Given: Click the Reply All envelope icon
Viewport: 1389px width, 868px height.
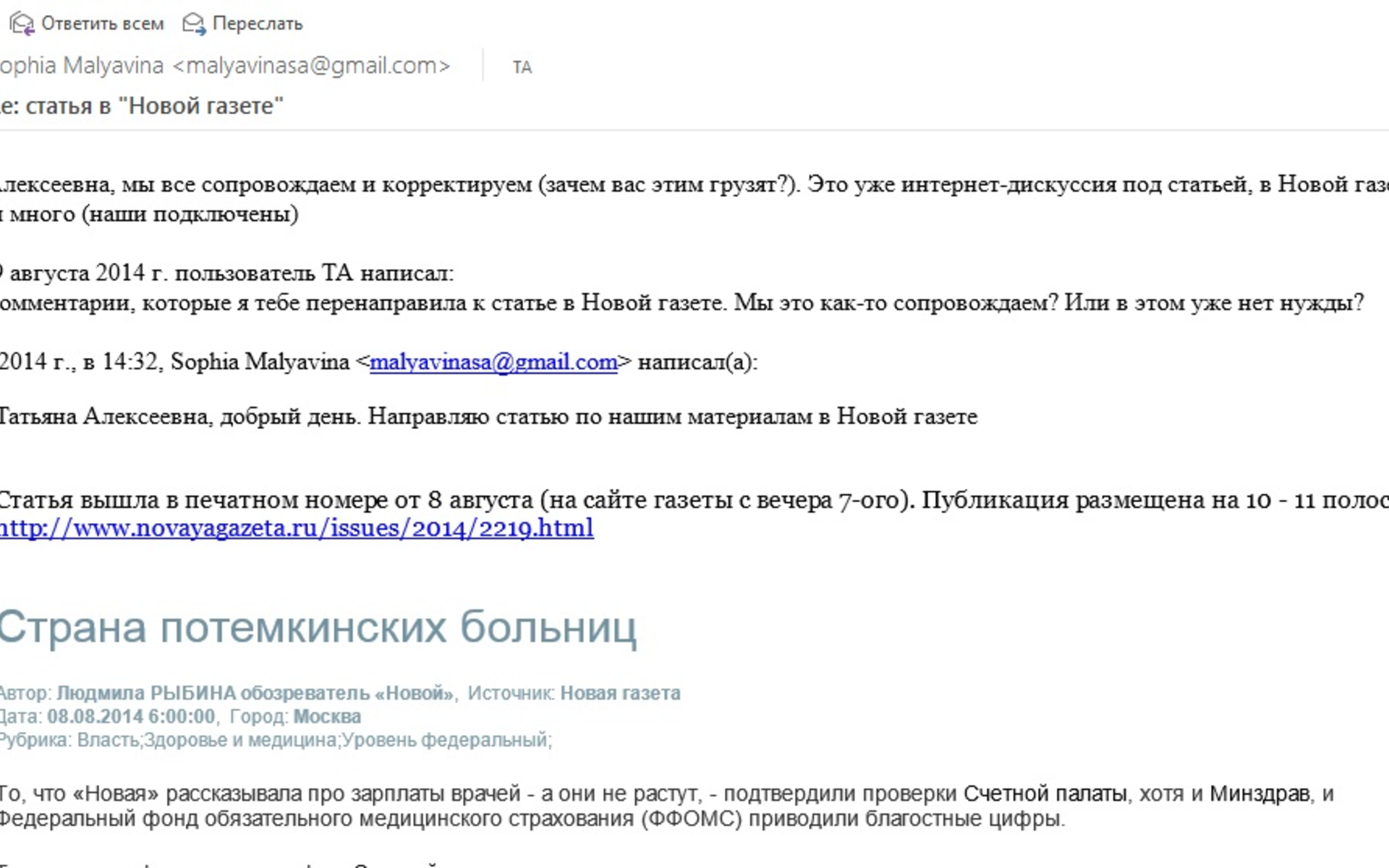Looking at the screenshot, I should click(x=21, y=24).
